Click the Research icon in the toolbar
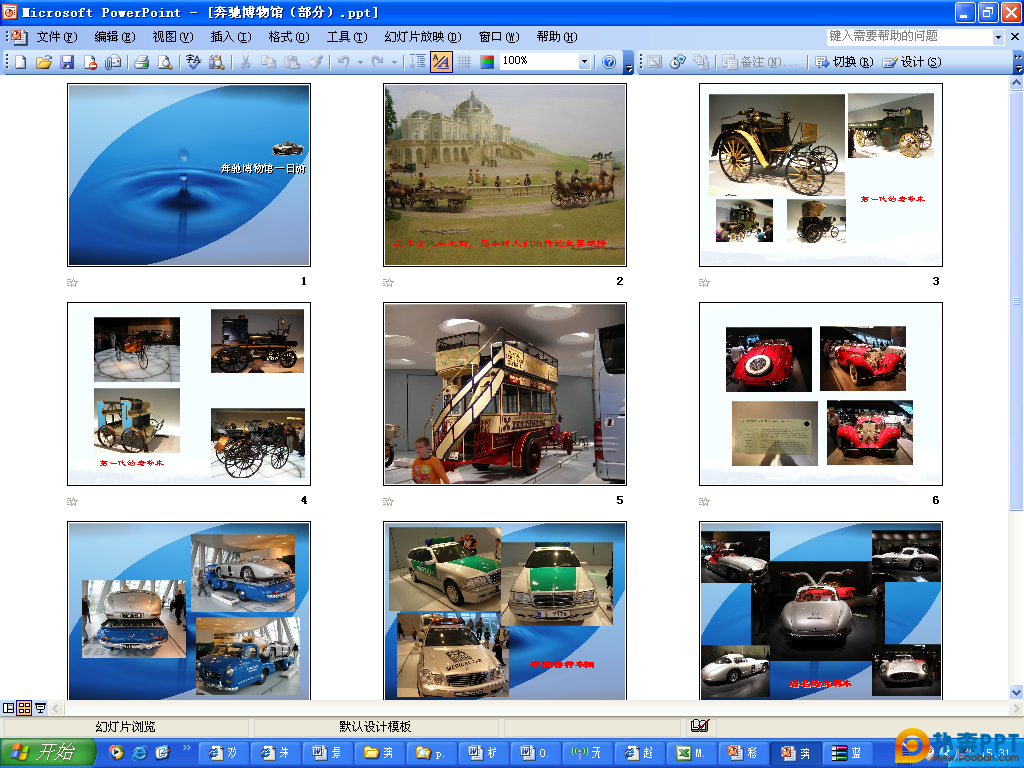The image size is (1024, 768). pos(216,62)
